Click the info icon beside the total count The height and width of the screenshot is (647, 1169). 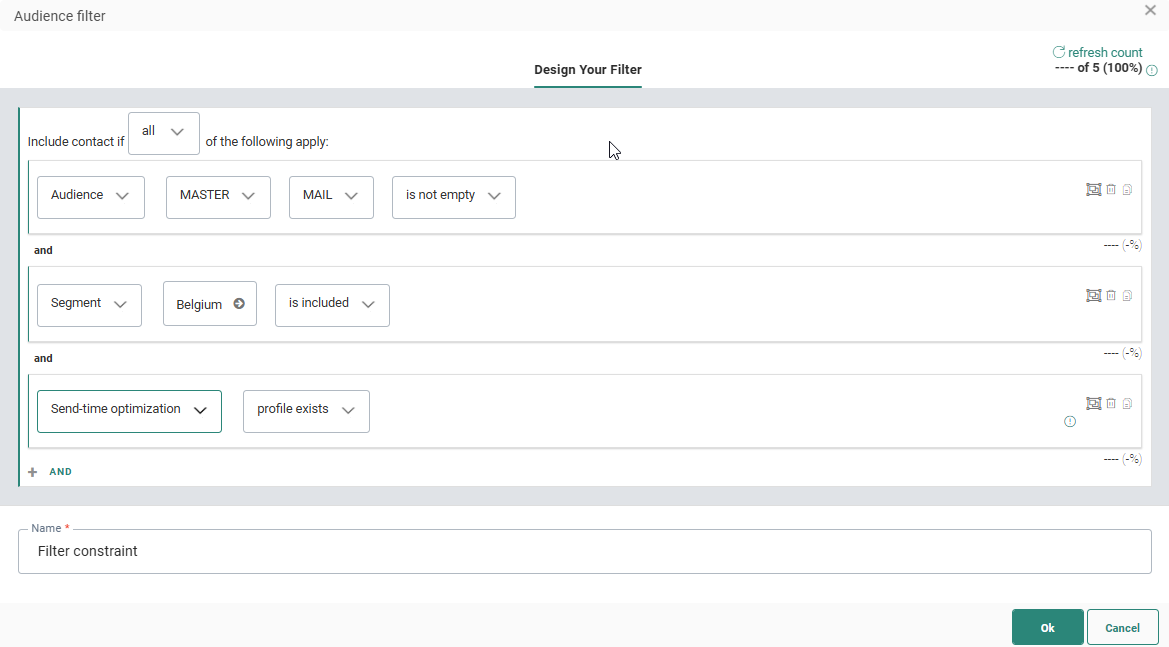pos(1152,70)
